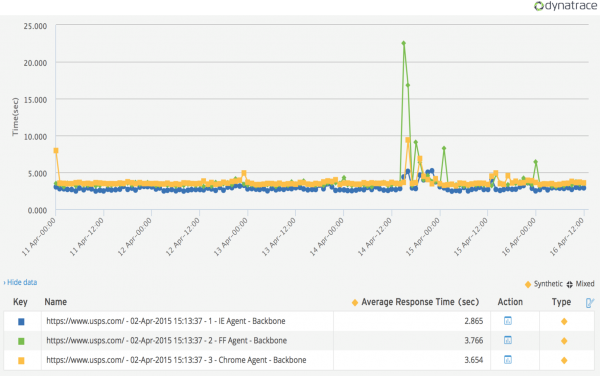Select the IE Agent - Backbone test name

(166, 321)
